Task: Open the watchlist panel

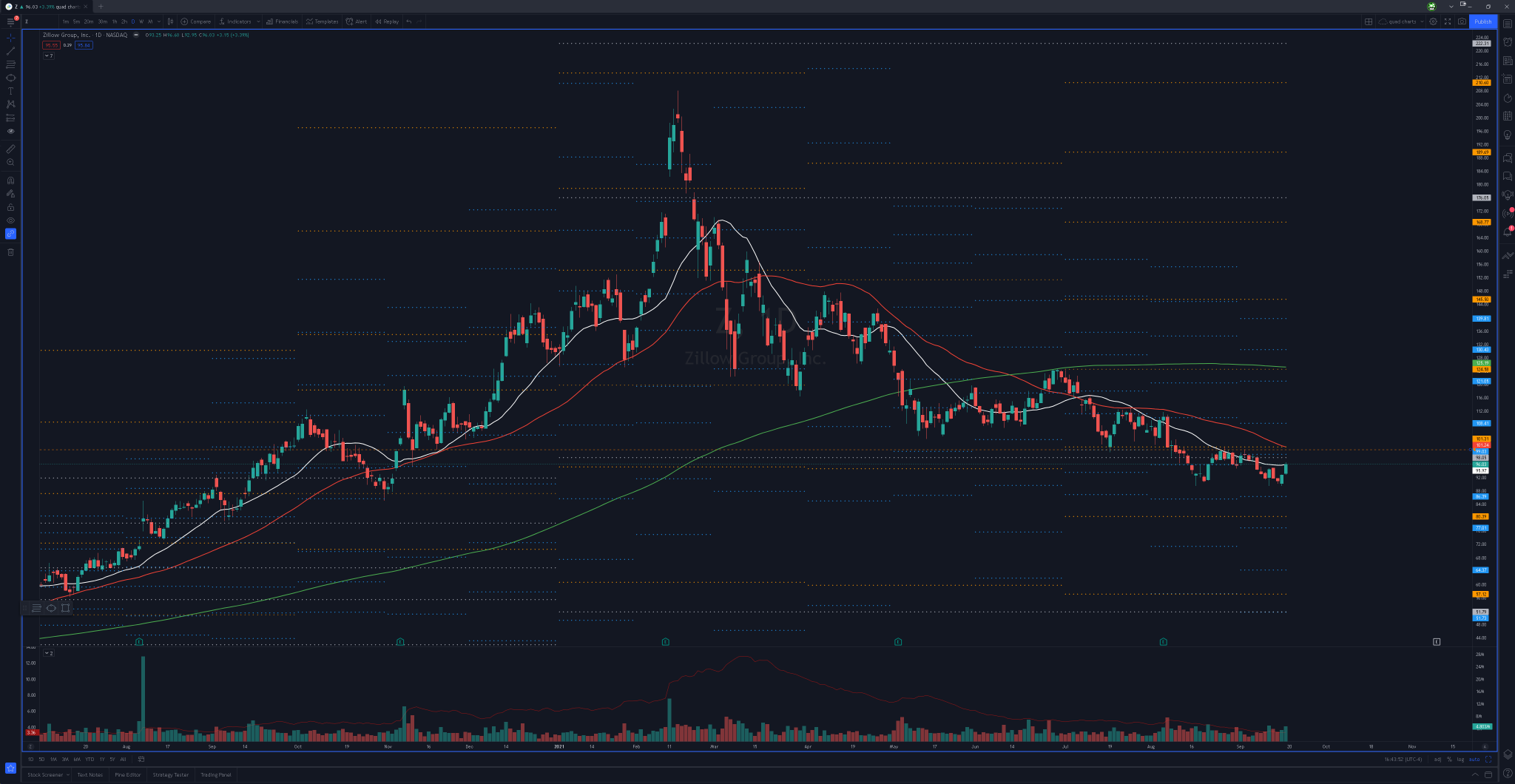Action: 1508,24
